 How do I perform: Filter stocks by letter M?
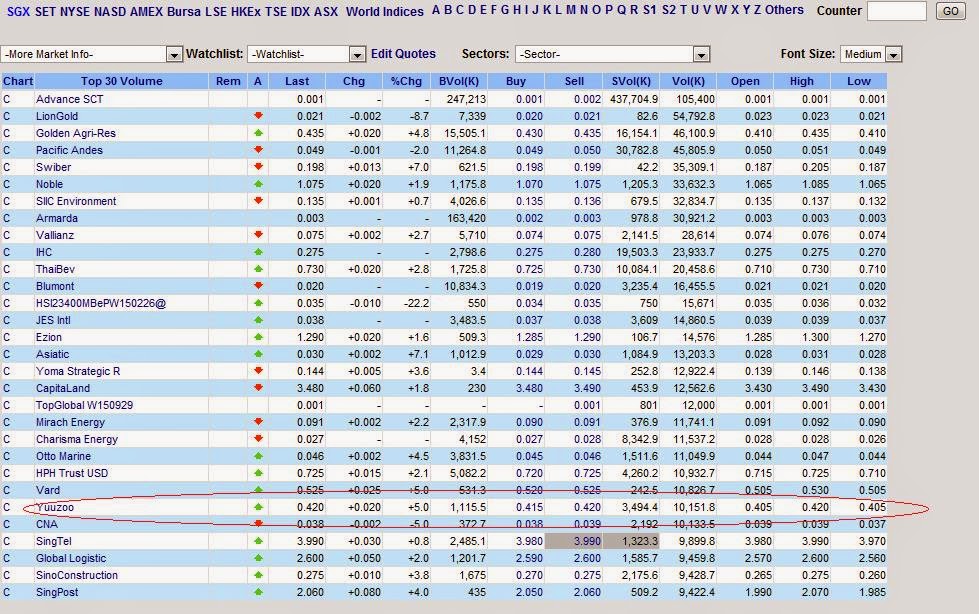(x=571, y=10)
